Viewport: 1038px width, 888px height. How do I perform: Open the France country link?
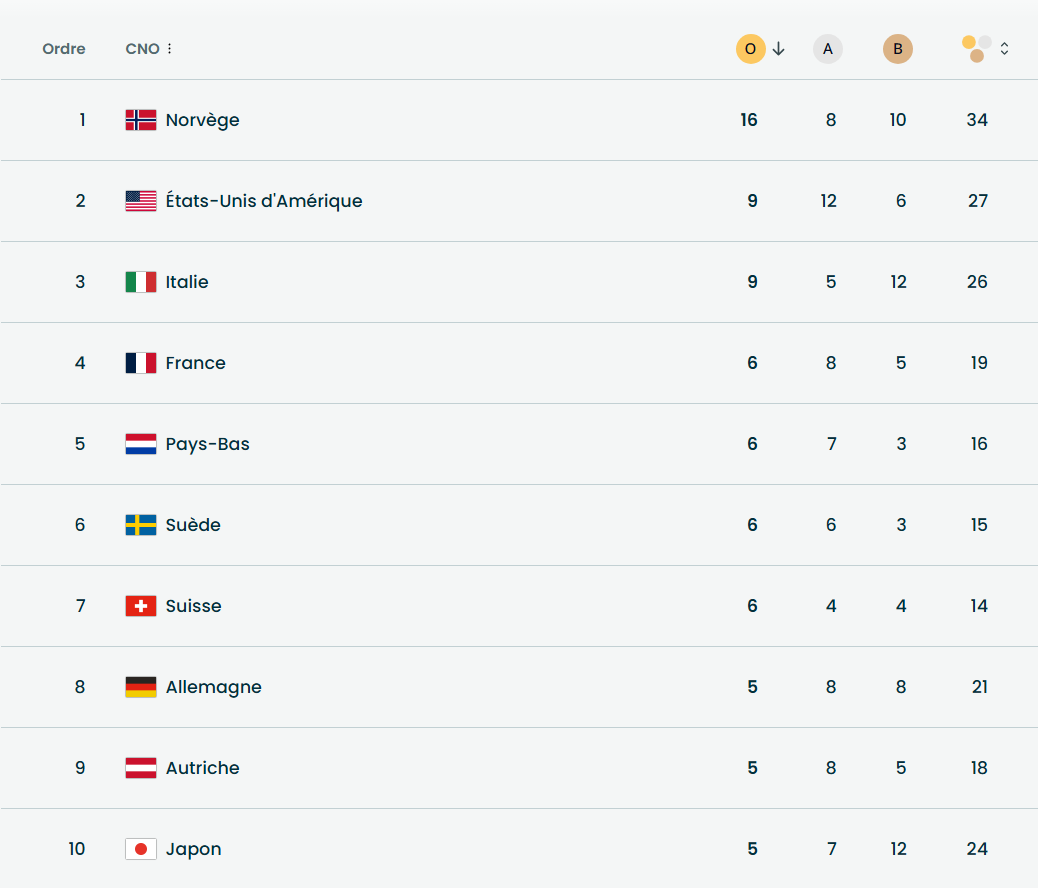(x=196, y=363)
